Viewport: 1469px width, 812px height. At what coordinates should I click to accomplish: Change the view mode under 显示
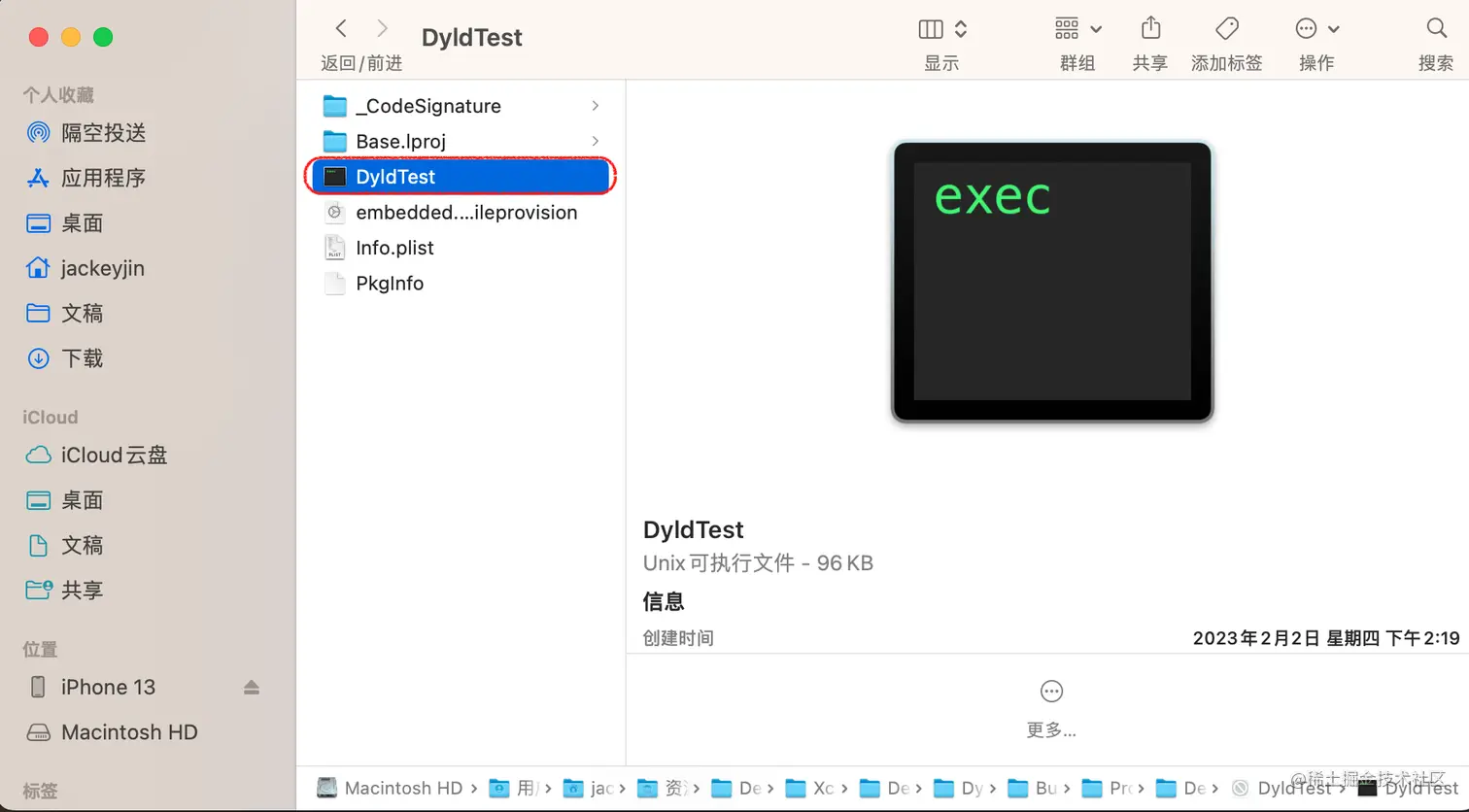pyautogui.click(x=942, y=29)
